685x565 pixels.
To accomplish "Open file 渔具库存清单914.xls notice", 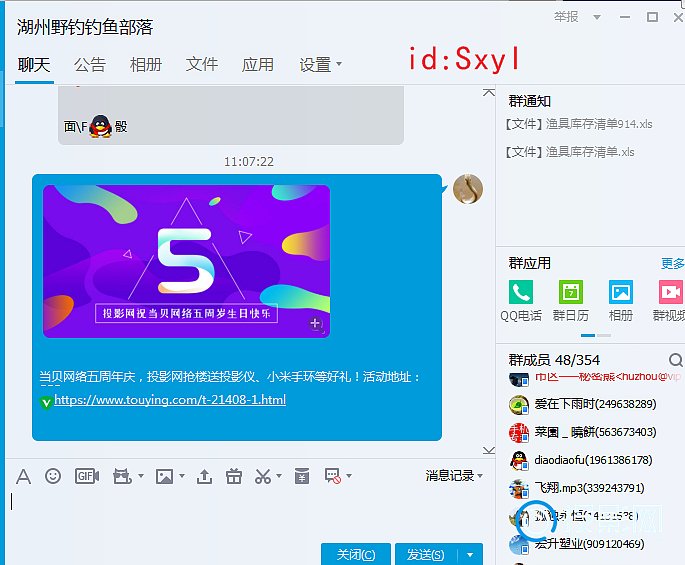I will (579, 124).
